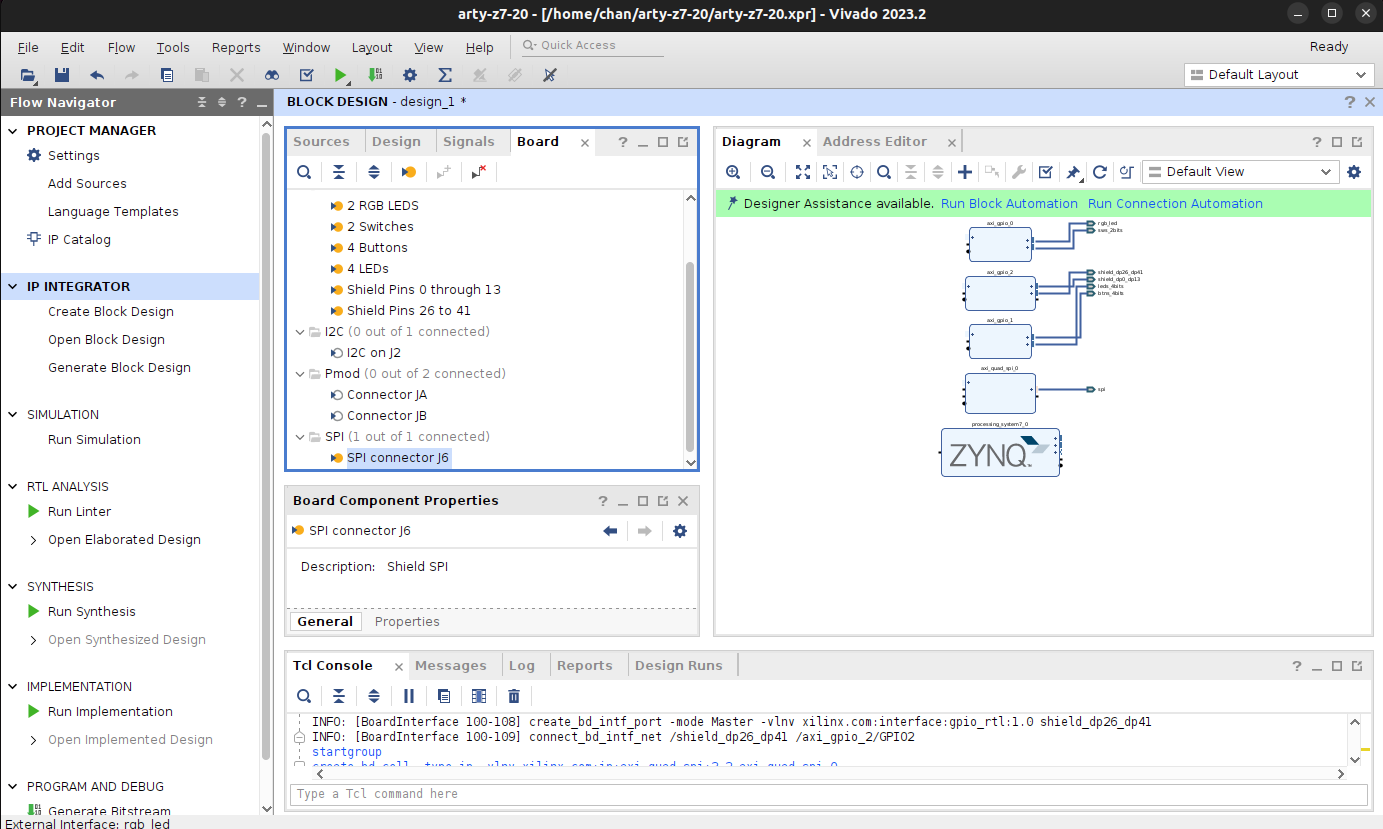The height and width of the screenshot is (829, 1383).
Task: Collapse the IP INTEGRATOR section
Action: coord(13,287)
